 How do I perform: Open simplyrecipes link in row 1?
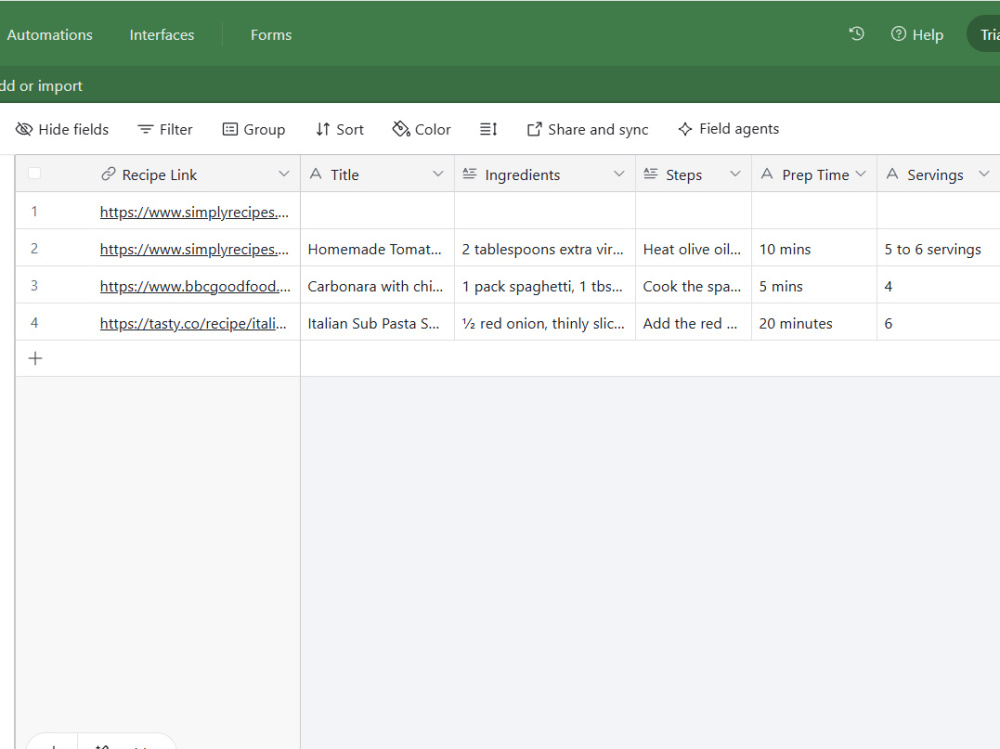coord(194,212)
